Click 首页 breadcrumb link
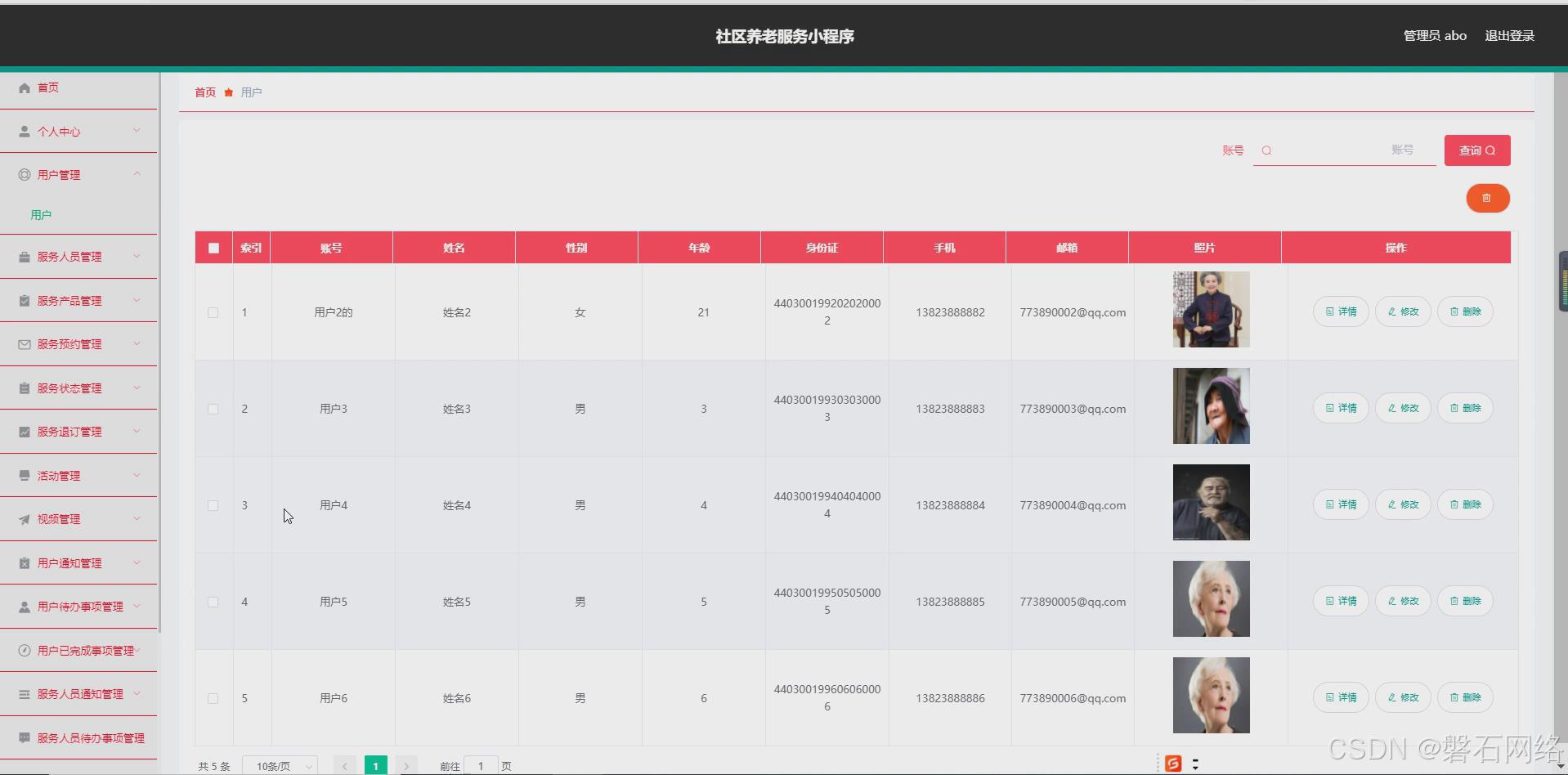 coord(205,92)
